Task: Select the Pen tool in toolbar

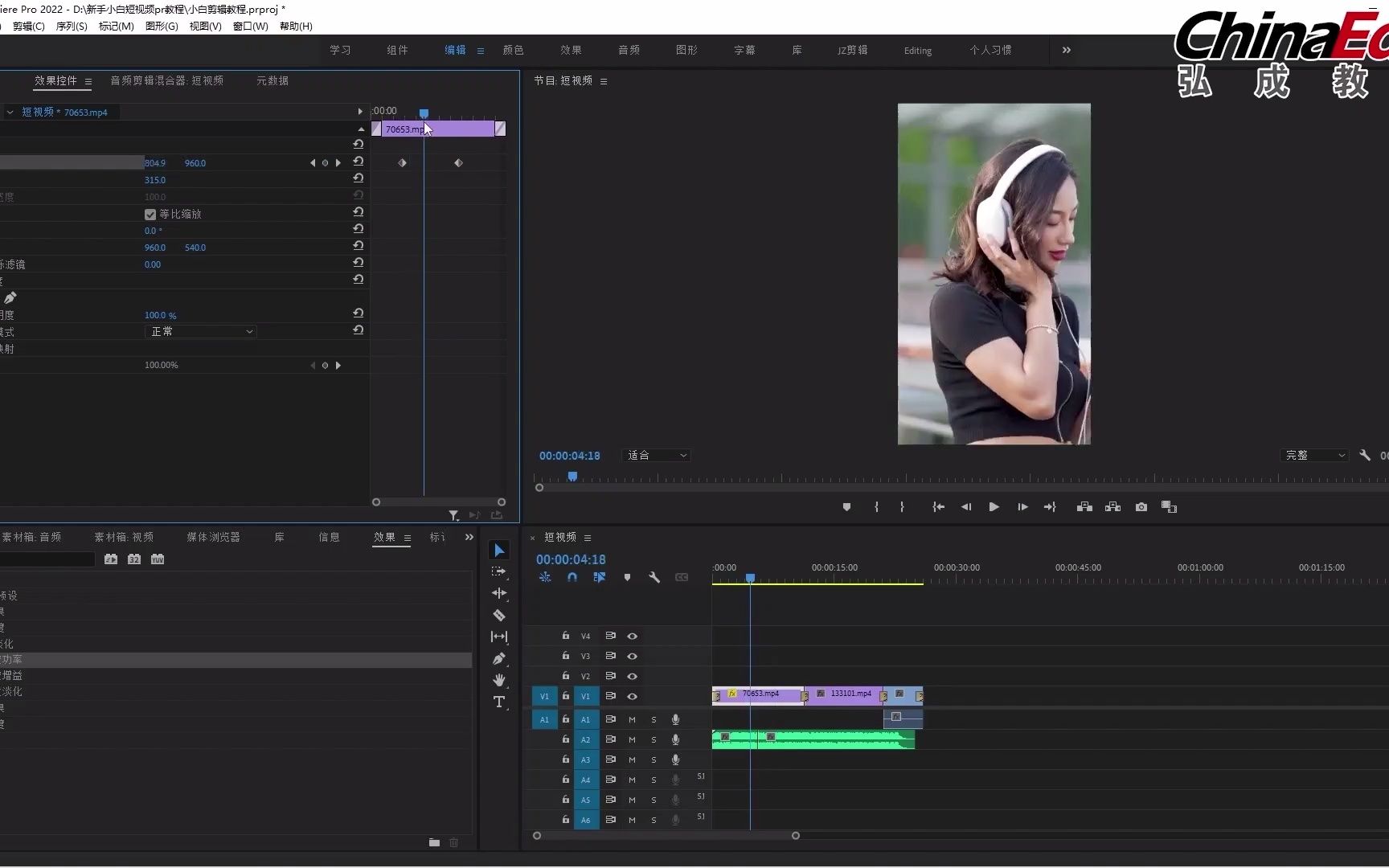Action: [499, 658]
